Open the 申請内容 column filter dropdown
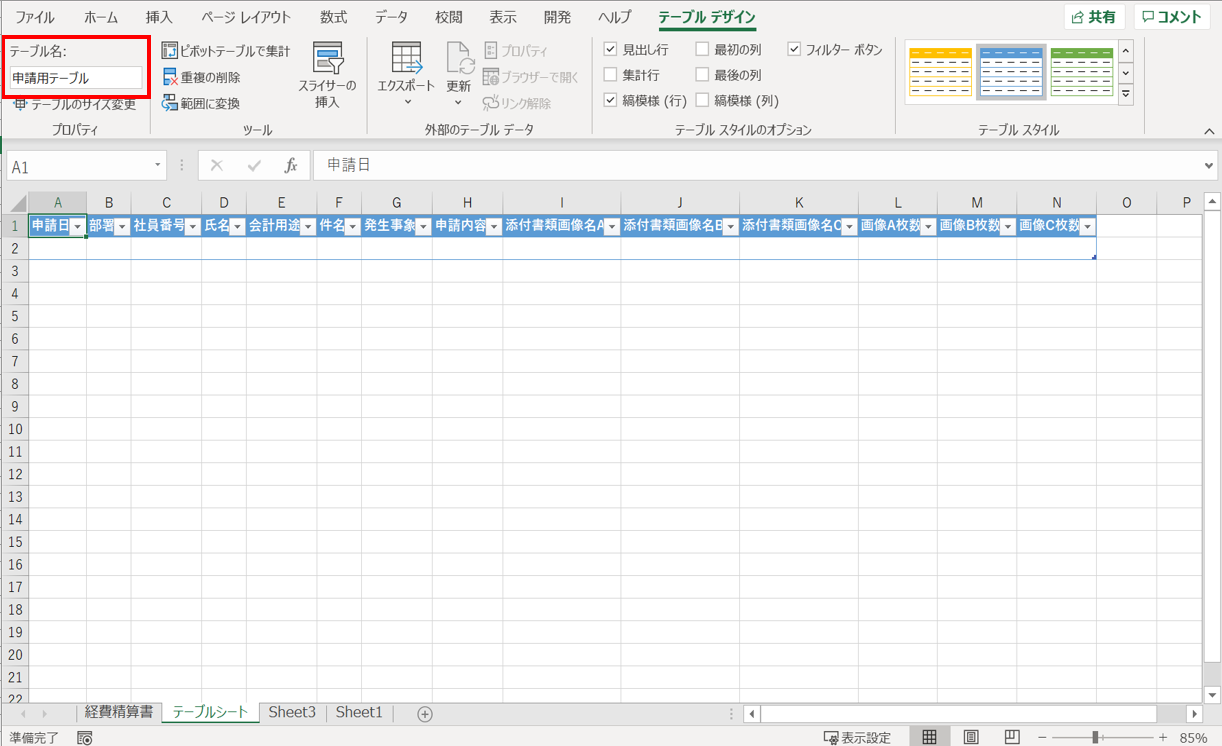This screenshot has height=746, width=1222. [494, 227]
